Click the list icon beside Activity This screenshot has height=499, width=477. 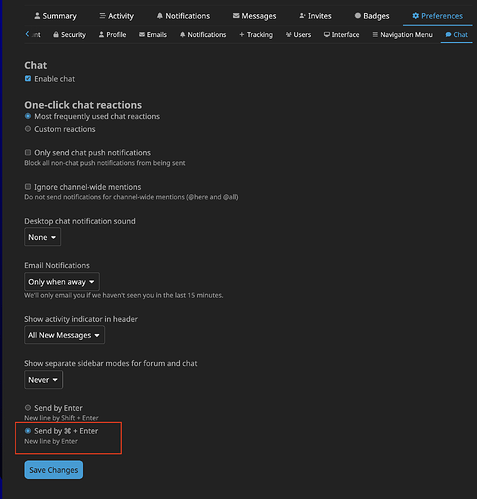[102, 16]
